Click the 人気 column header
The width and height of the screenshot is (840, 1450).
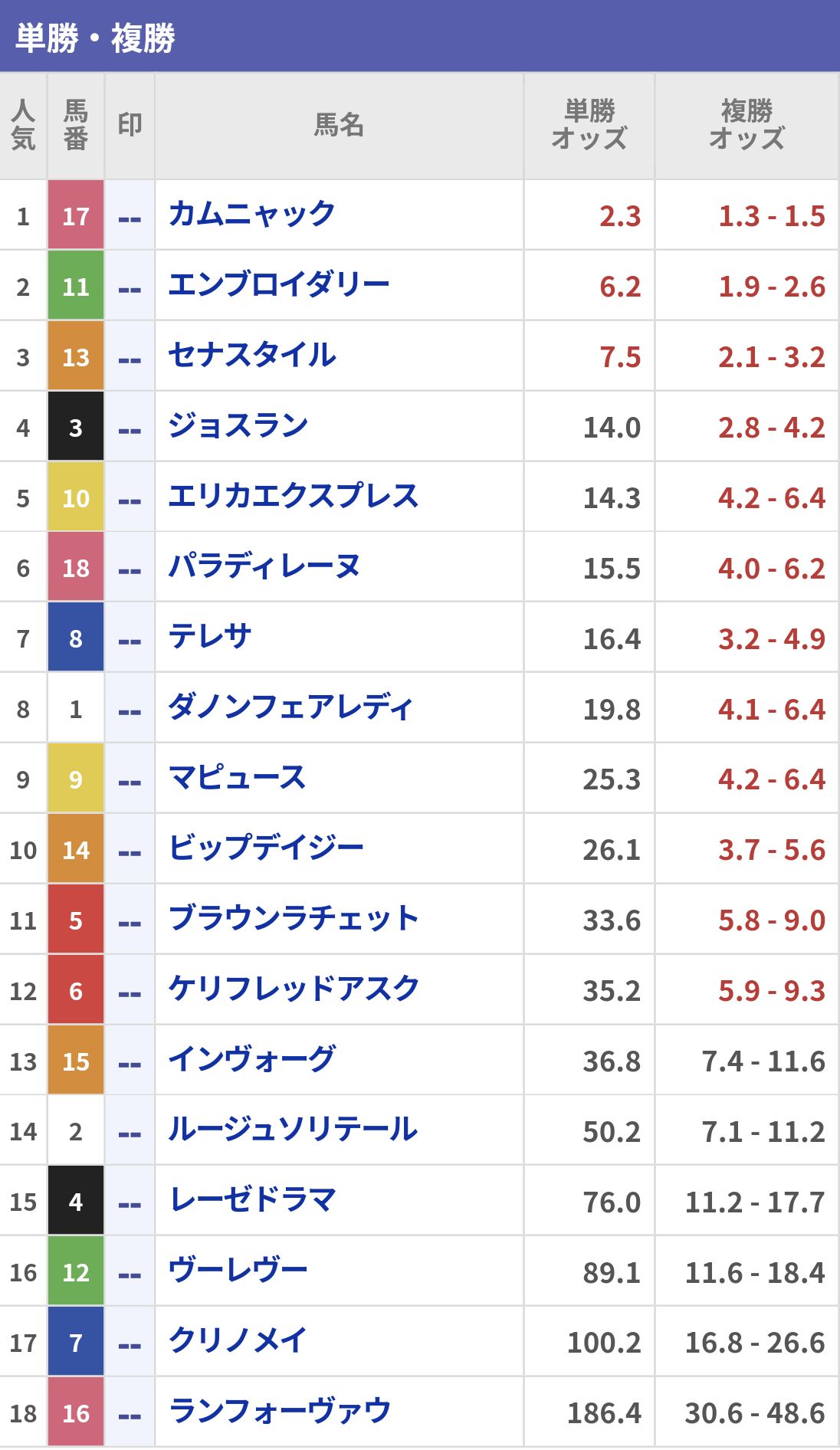23,125
